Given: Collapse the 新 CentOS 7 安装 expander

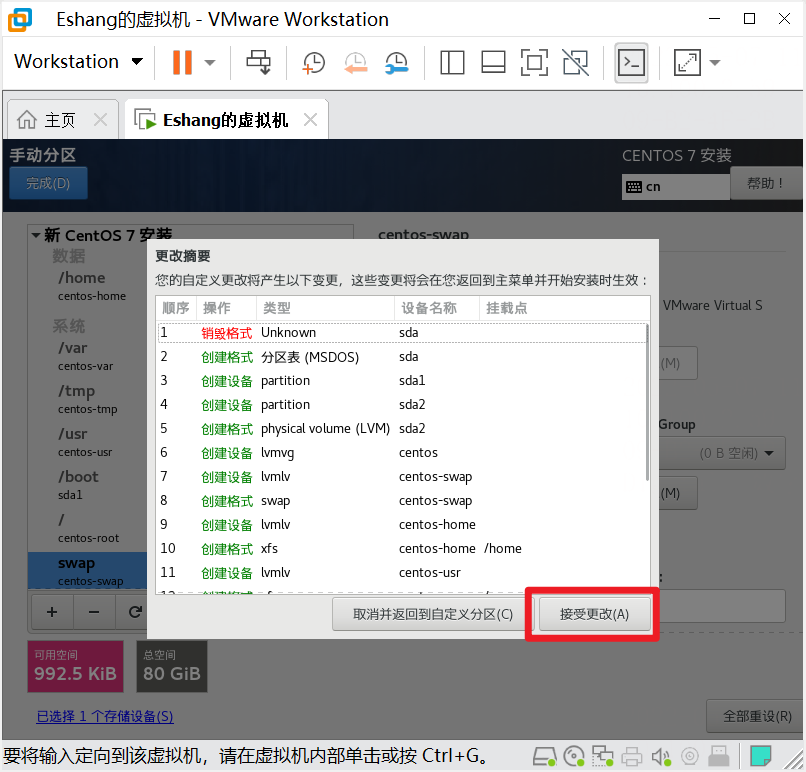Looking at the screenshot, I should (x=36, y=235).
